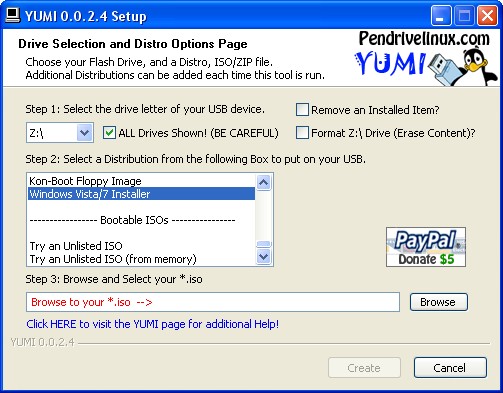Enable Remove an Installed Item checkbox
This screenshot has width=503, height=393.
pos(302,110)
